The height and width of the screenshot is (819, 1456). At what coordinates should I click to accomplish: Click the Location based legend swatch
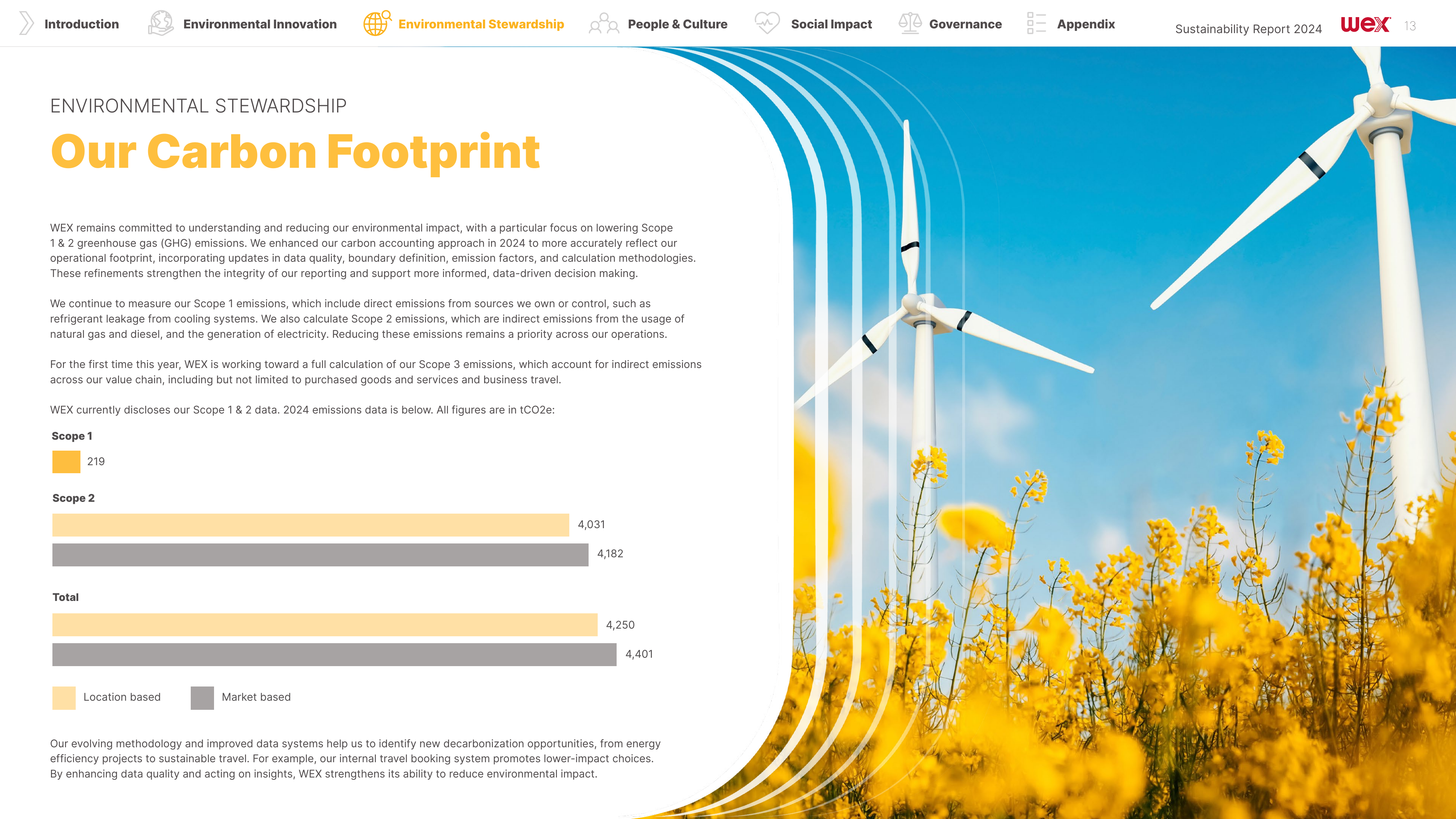(x=64, y=698)
